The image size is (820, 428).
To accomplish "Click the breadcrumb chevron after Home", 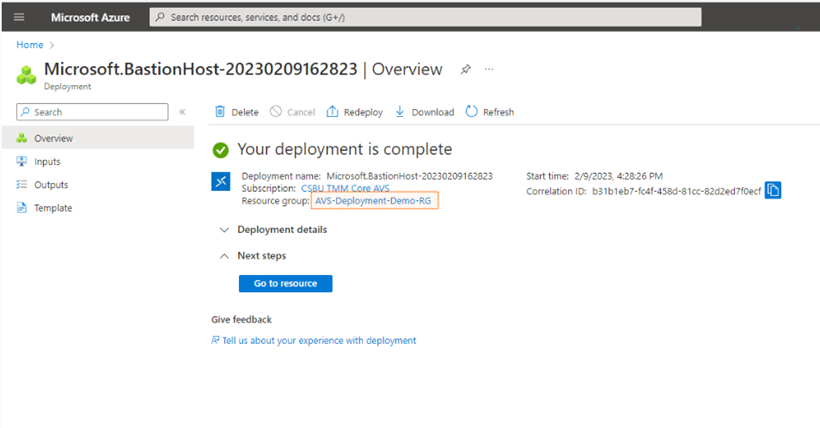I will coord(51,46).
